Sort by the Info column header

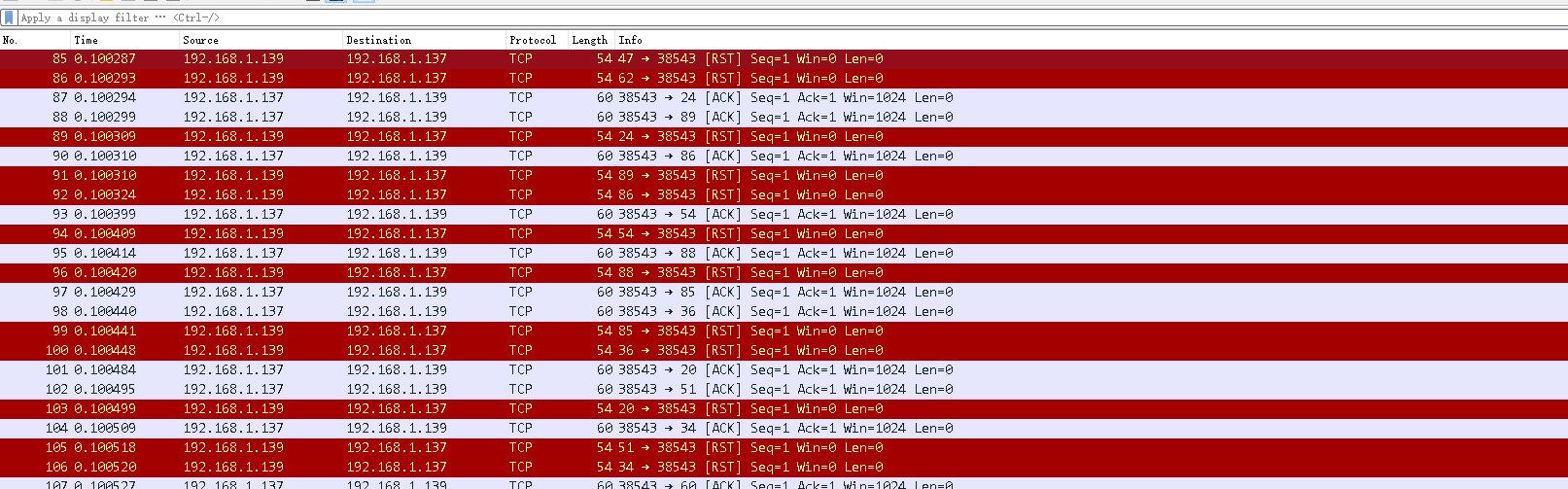pyautogui.click(x=1092, y=40)
